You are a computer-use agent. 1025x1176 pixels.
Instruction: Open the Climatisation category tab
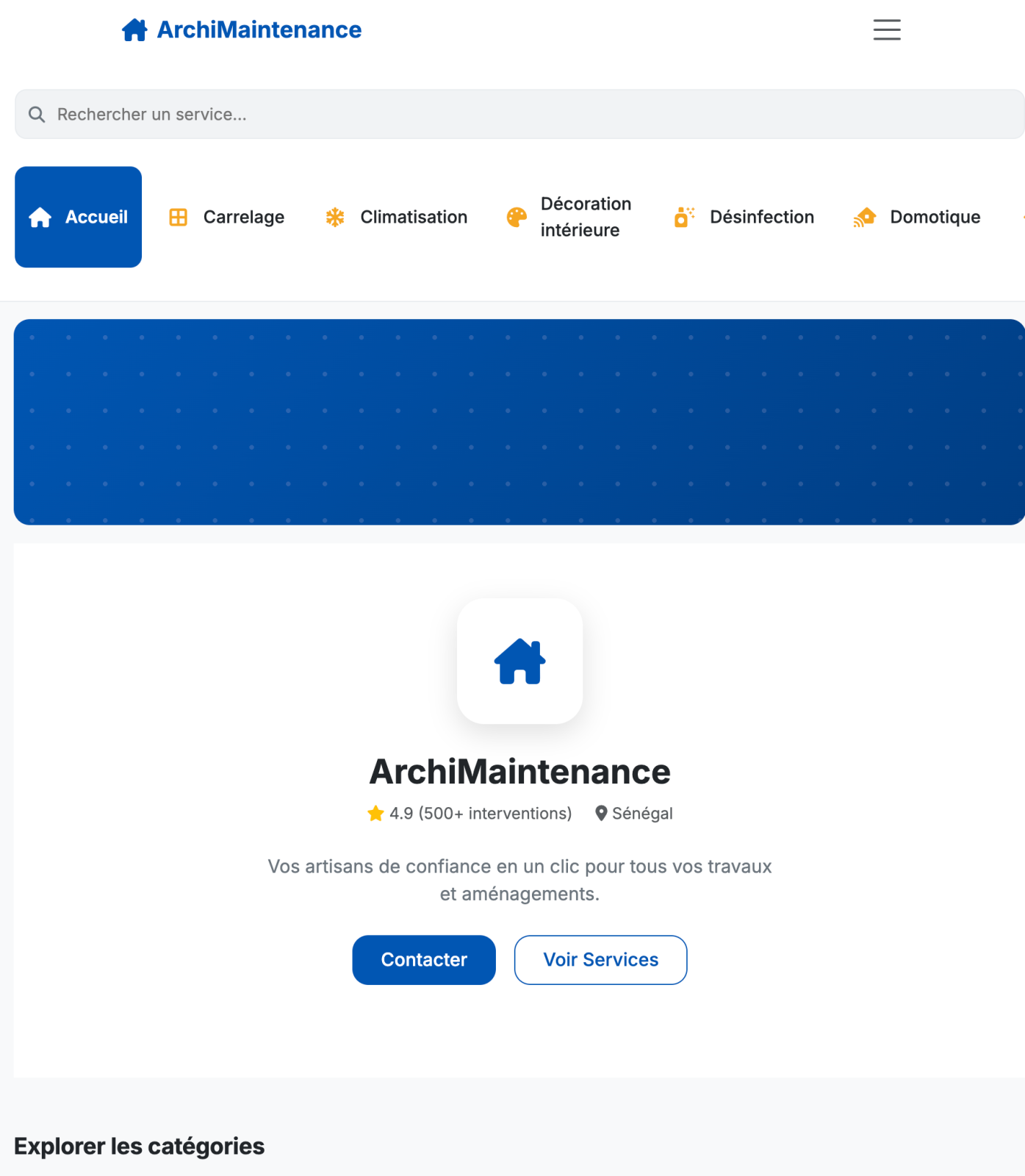coord(396,217)
